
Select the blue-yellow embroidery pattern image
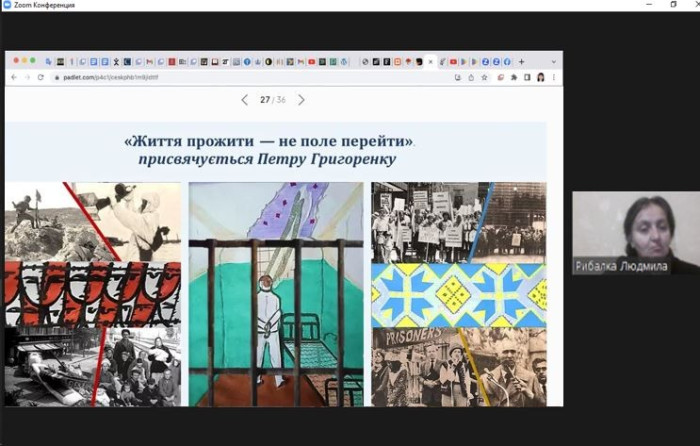459,295
